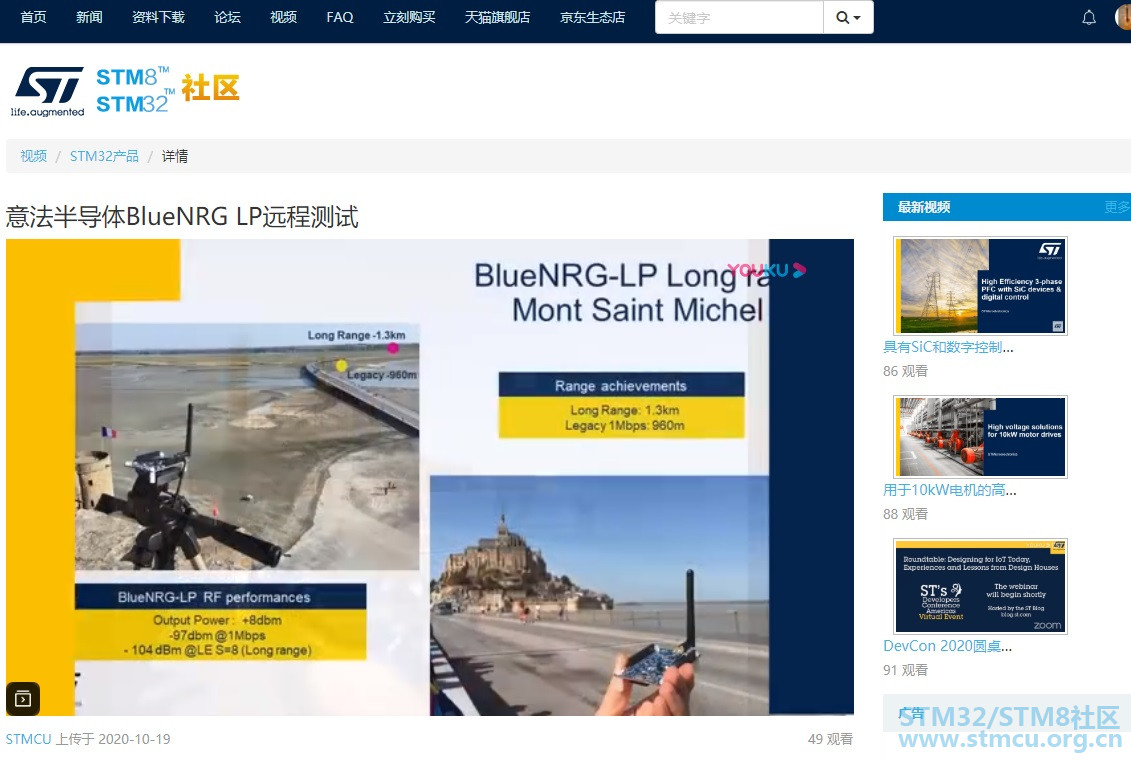The height and width of the screenshot is (762, 1131).
Task: Open the 具有SiC和数字控制... video link
Action: (x=949, y=347)
